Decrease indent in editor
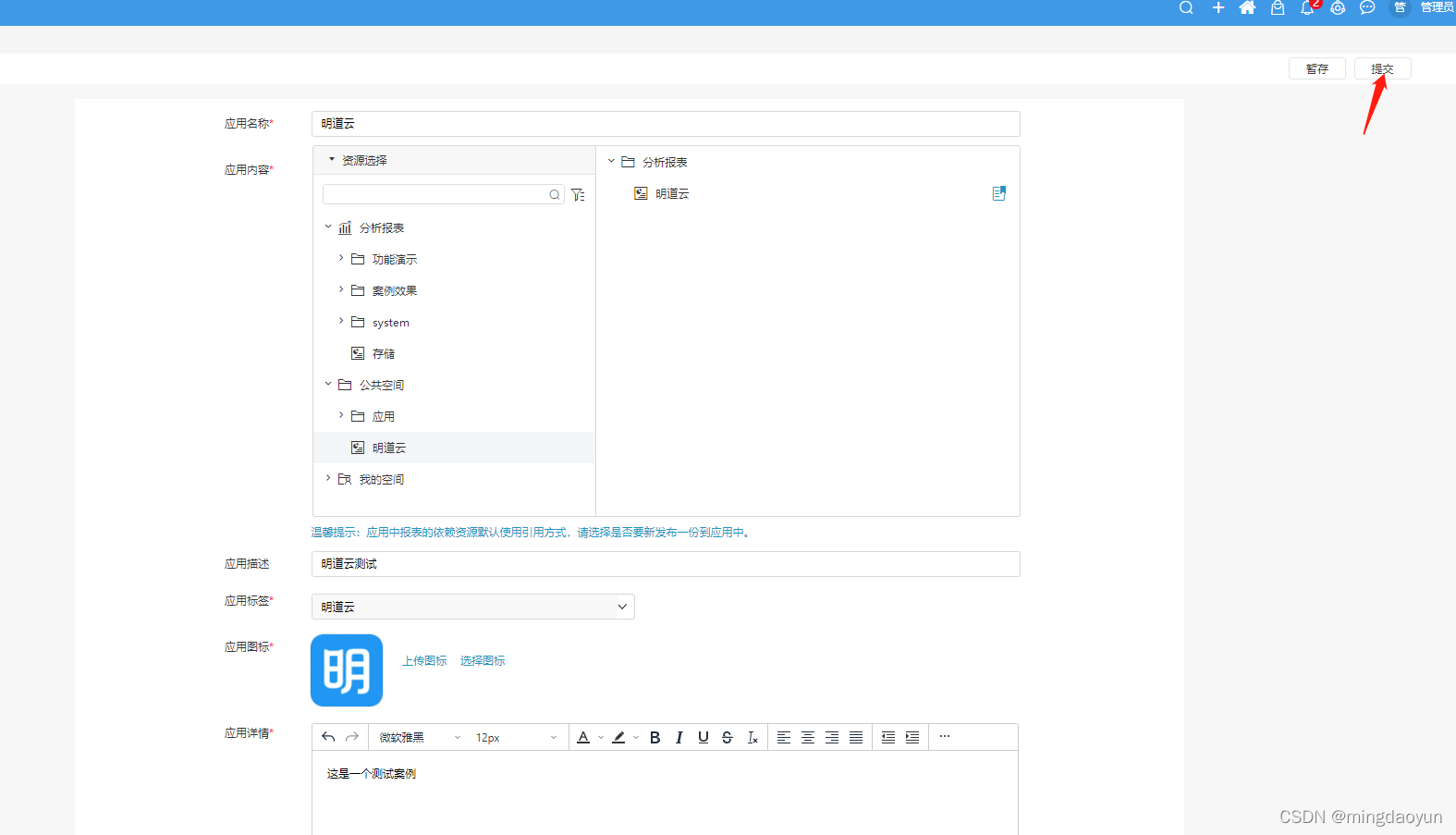Screen dimensions: 1456x835 tap(888, 737)
